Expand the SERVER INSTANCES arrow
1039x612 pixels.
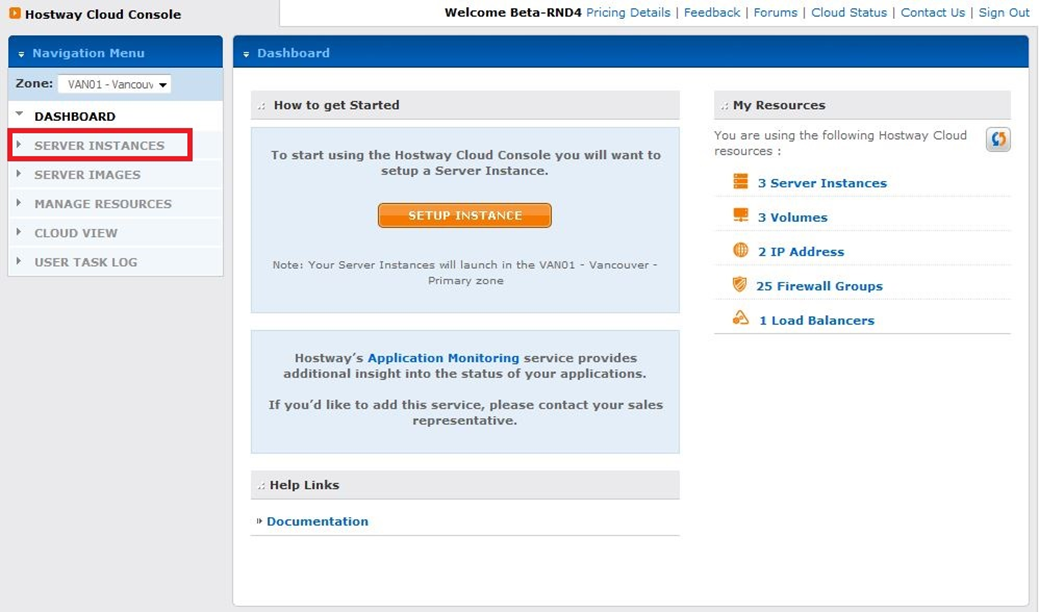[19, 144]
